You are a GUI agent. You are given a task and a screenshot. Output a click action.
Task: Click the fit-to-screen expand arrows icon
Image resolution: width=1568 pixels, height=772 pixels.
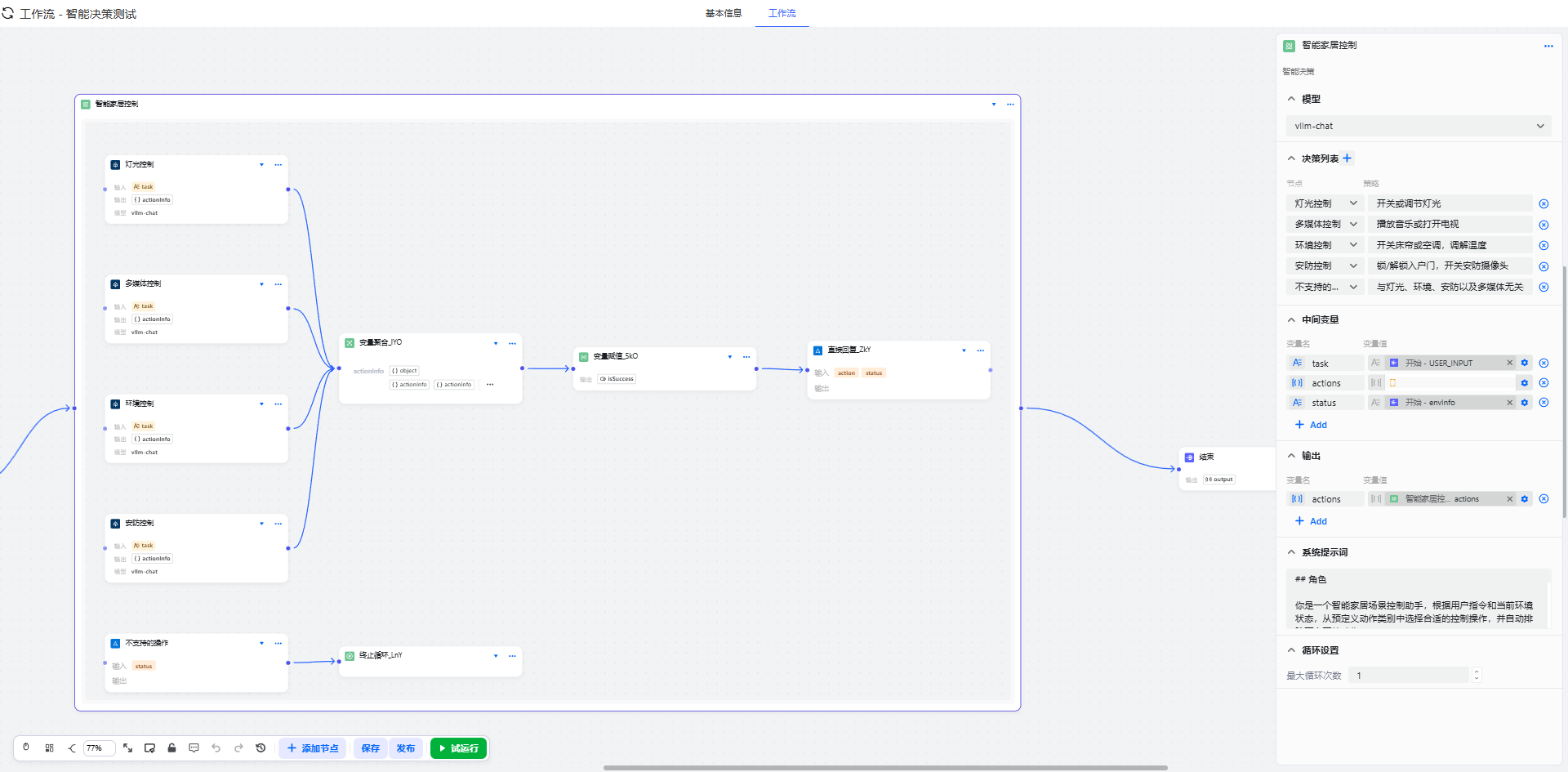pos(127,748)
